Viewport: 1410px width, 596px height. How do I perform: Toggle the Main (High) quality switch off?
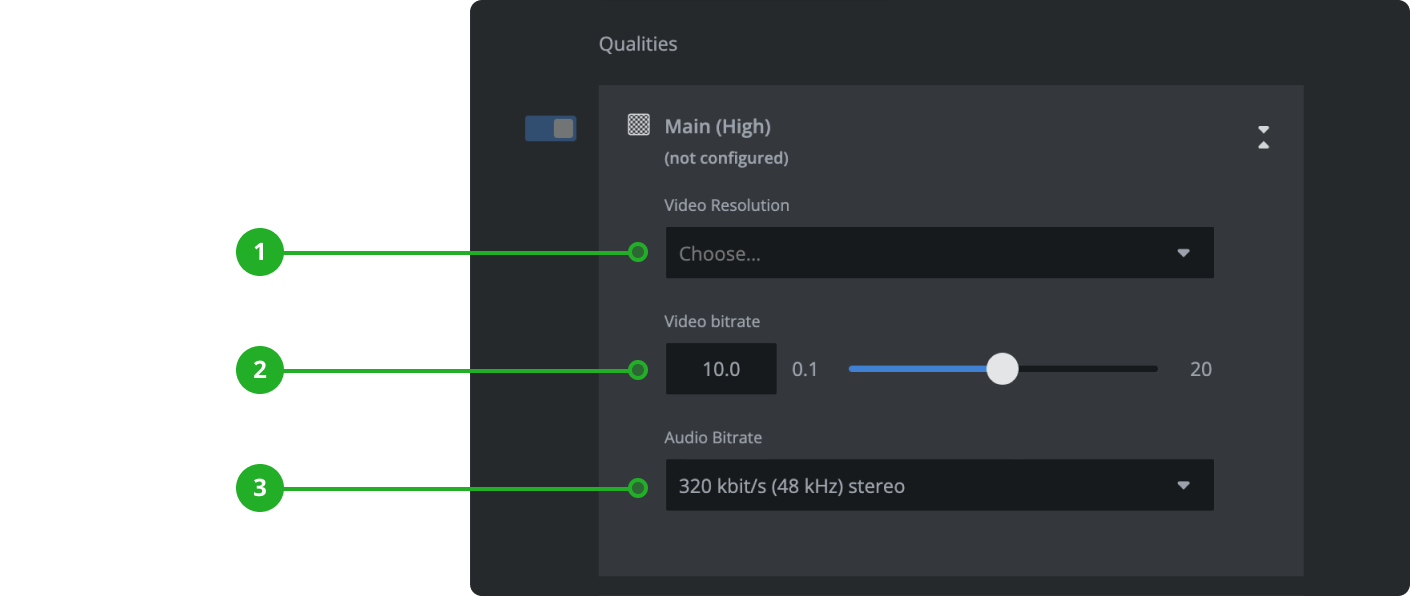[550, 128]
